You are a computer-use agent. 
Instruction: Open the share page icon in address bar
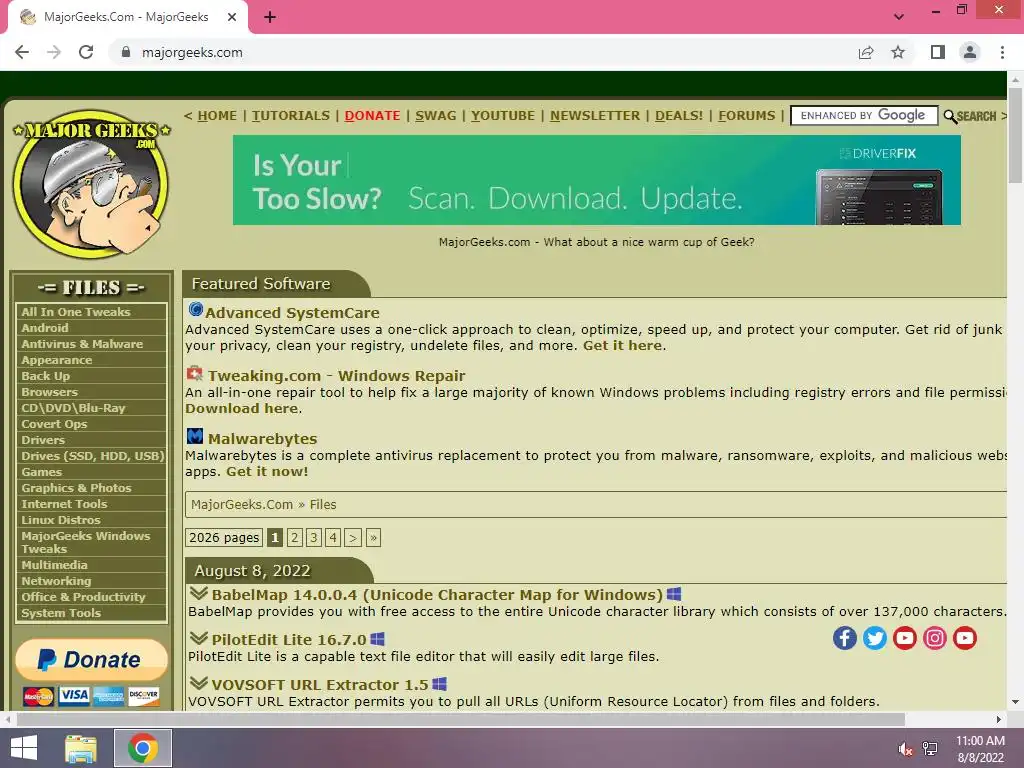coord(866,52)
